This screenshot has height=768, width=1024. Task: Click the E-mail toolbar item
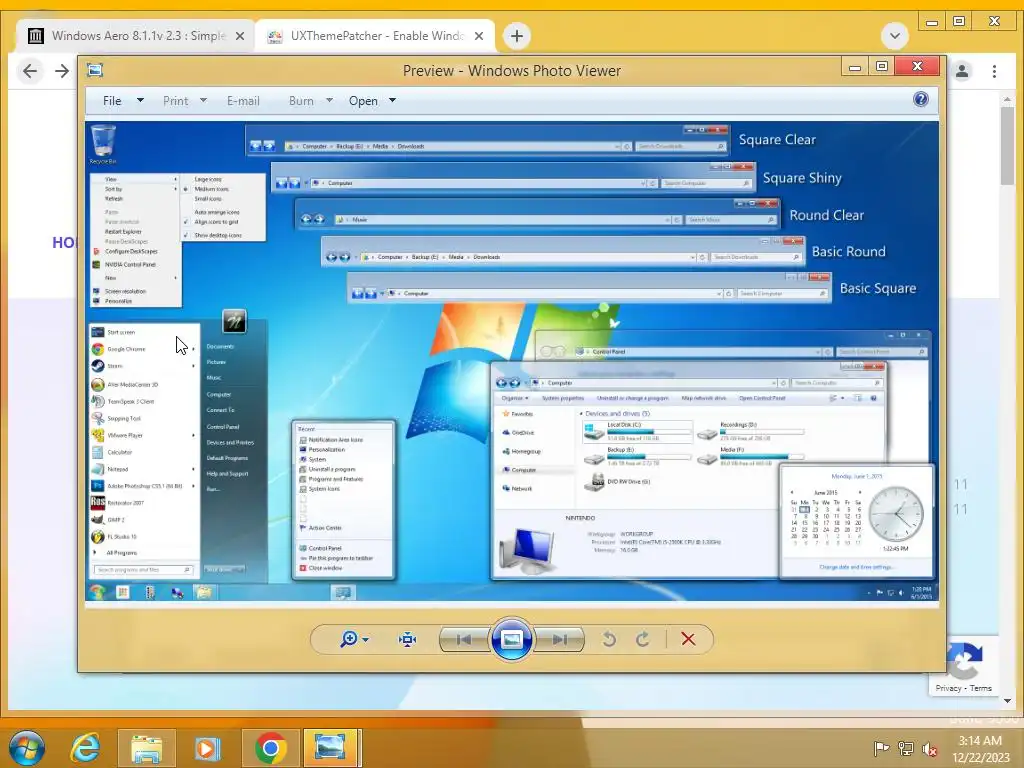coord(243,101)
